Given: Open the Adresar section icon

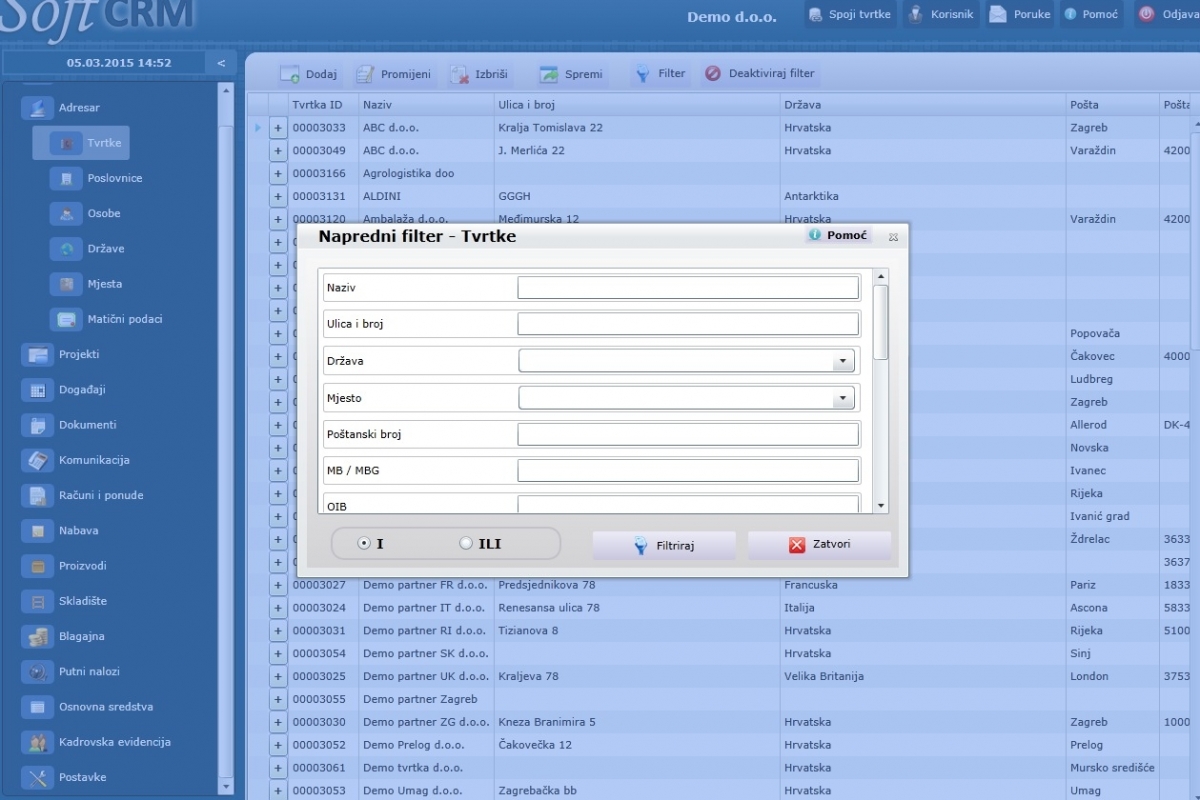Looking at the screenshot, I should tap(38, 108).
